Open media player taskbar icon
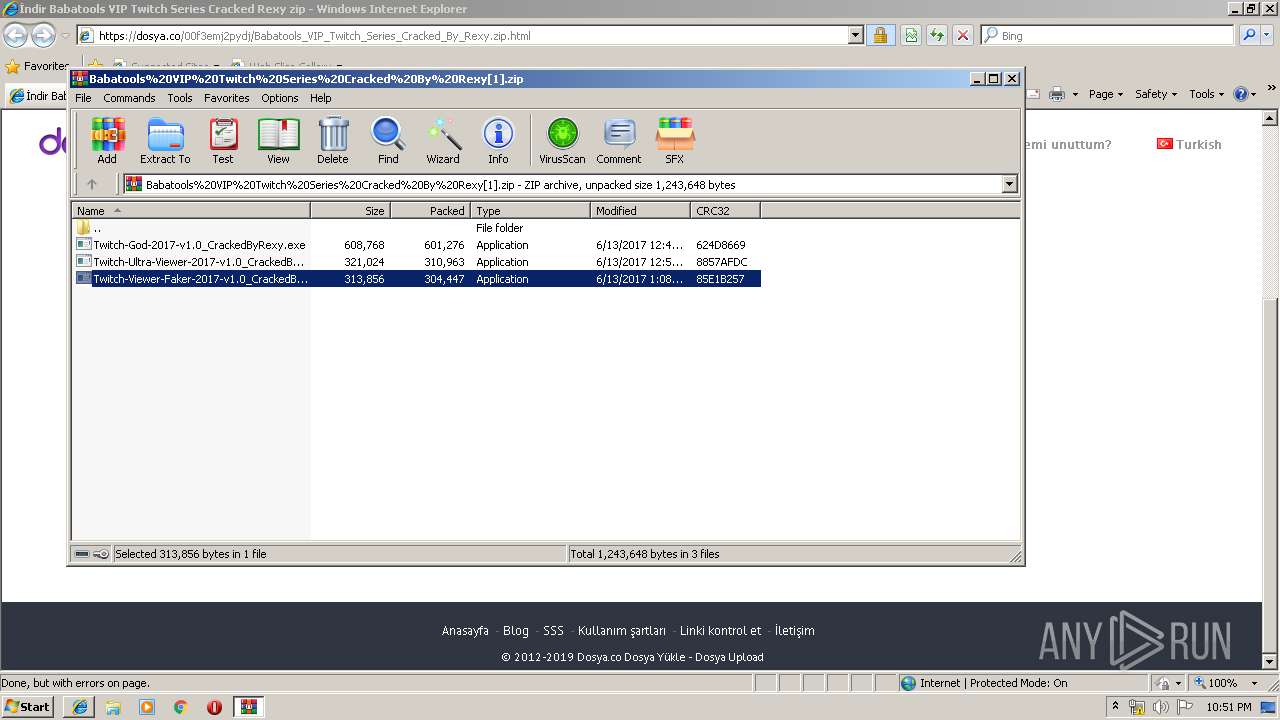The height and width of the screenshot is (720, 1280). 147,707
